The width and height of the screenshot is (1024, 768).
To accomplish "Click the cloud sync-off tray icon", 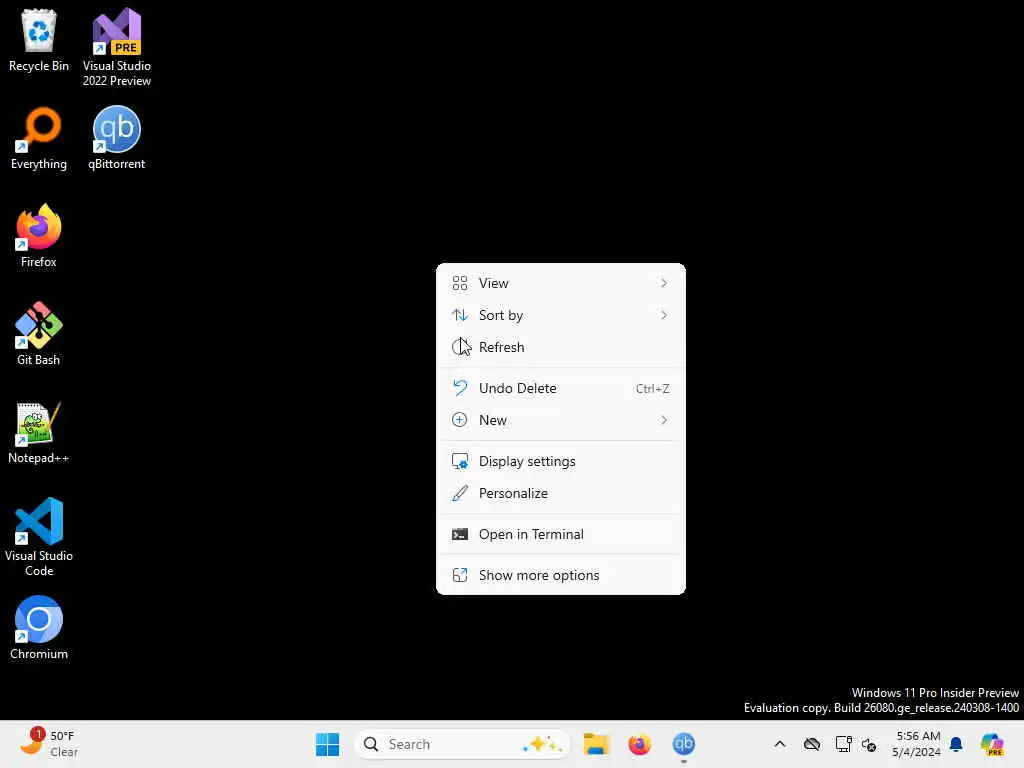I will pos(812,744).
